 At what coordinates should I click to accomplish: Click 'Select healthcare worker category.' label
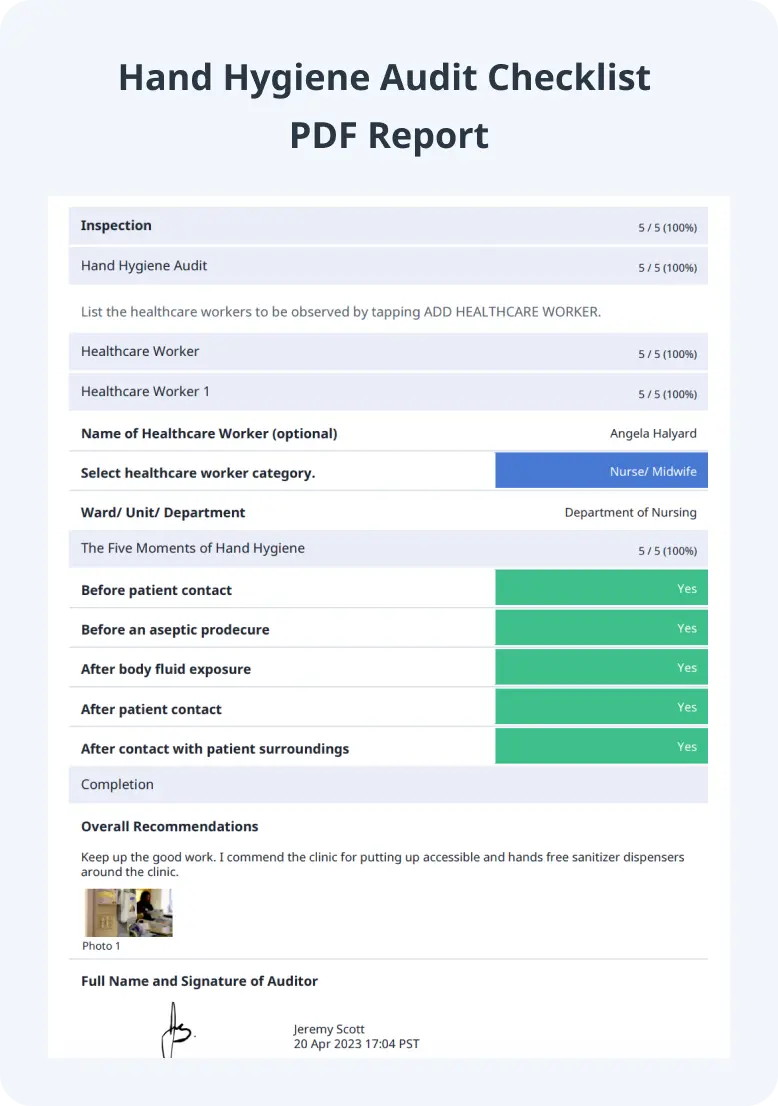tap(198, 473)
